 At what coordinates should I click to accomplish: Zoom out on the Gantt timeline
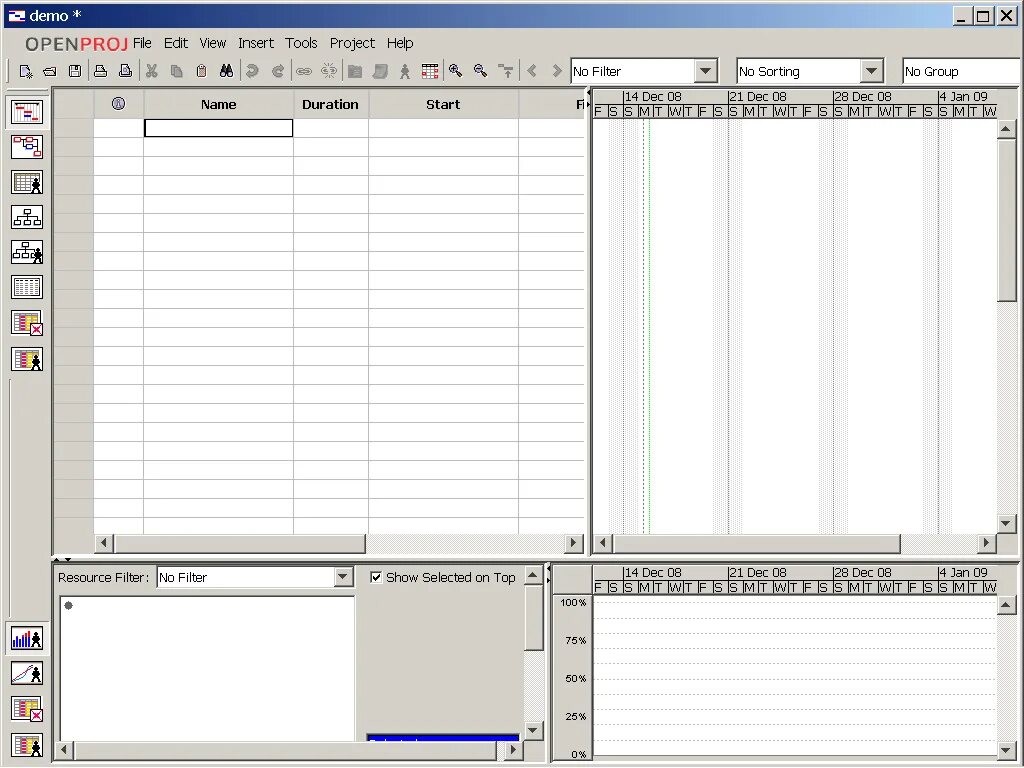[481, 71]
